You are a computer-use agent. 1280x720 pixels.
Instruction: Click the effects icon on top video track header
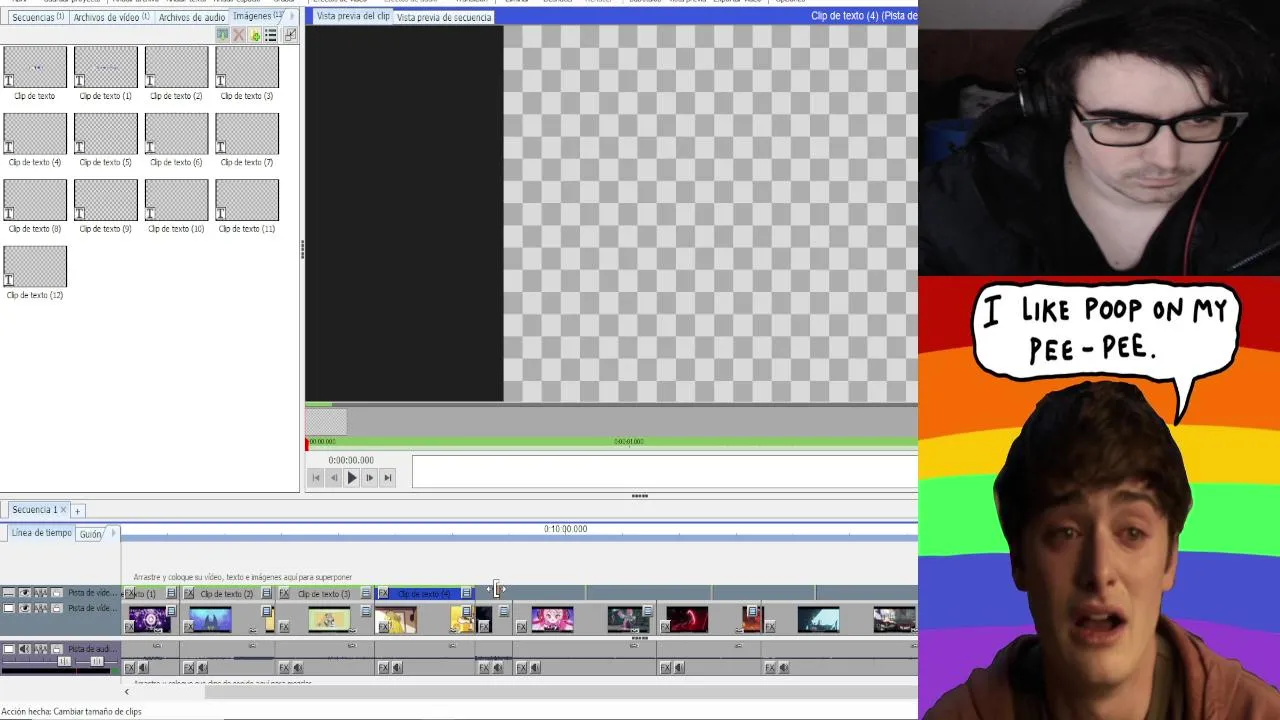click(x=41, y=593)
